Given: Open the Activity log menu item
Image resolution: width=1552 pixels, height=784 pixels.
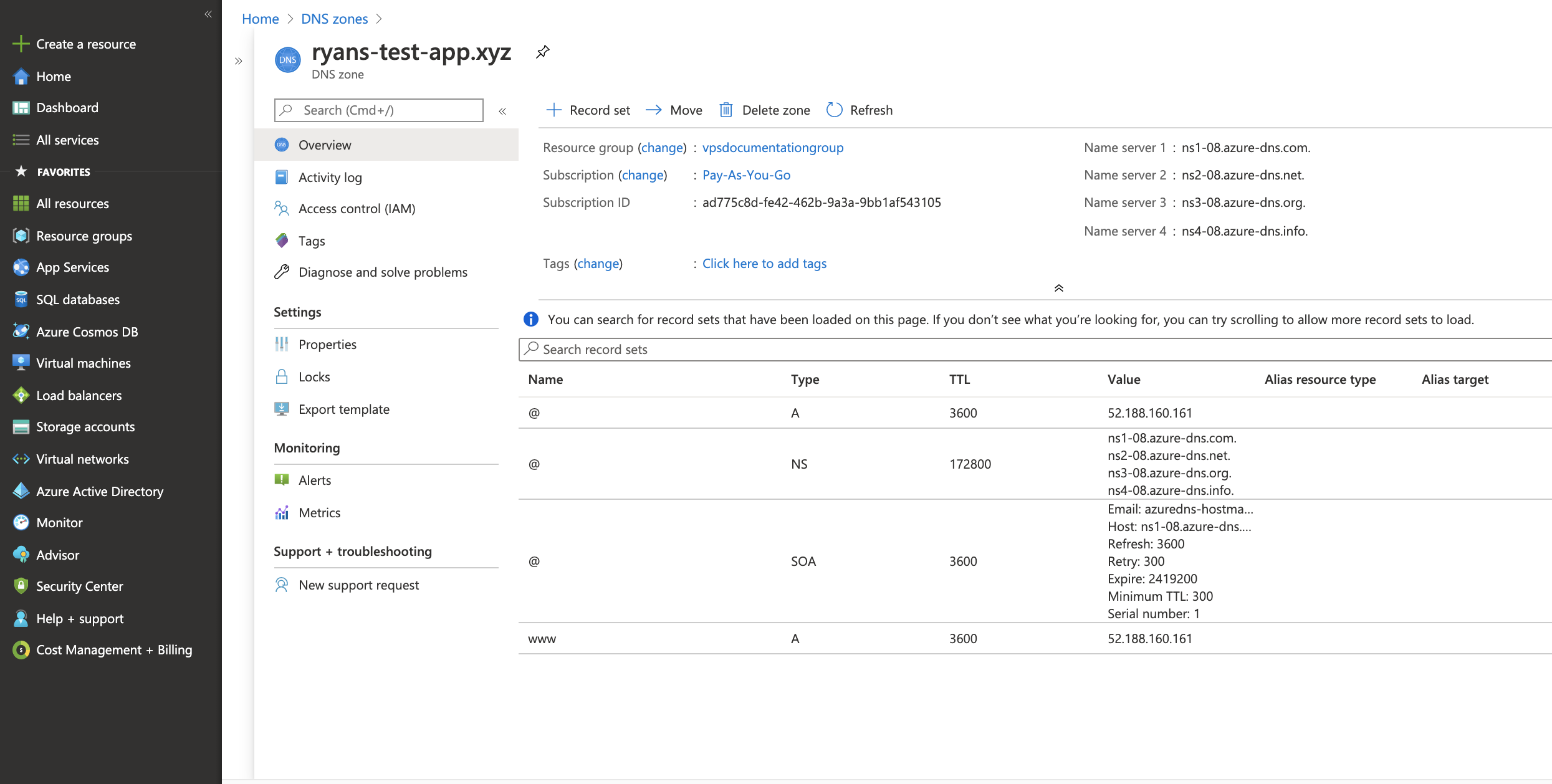Looking at the screenshot, I should tap(330, 178).
